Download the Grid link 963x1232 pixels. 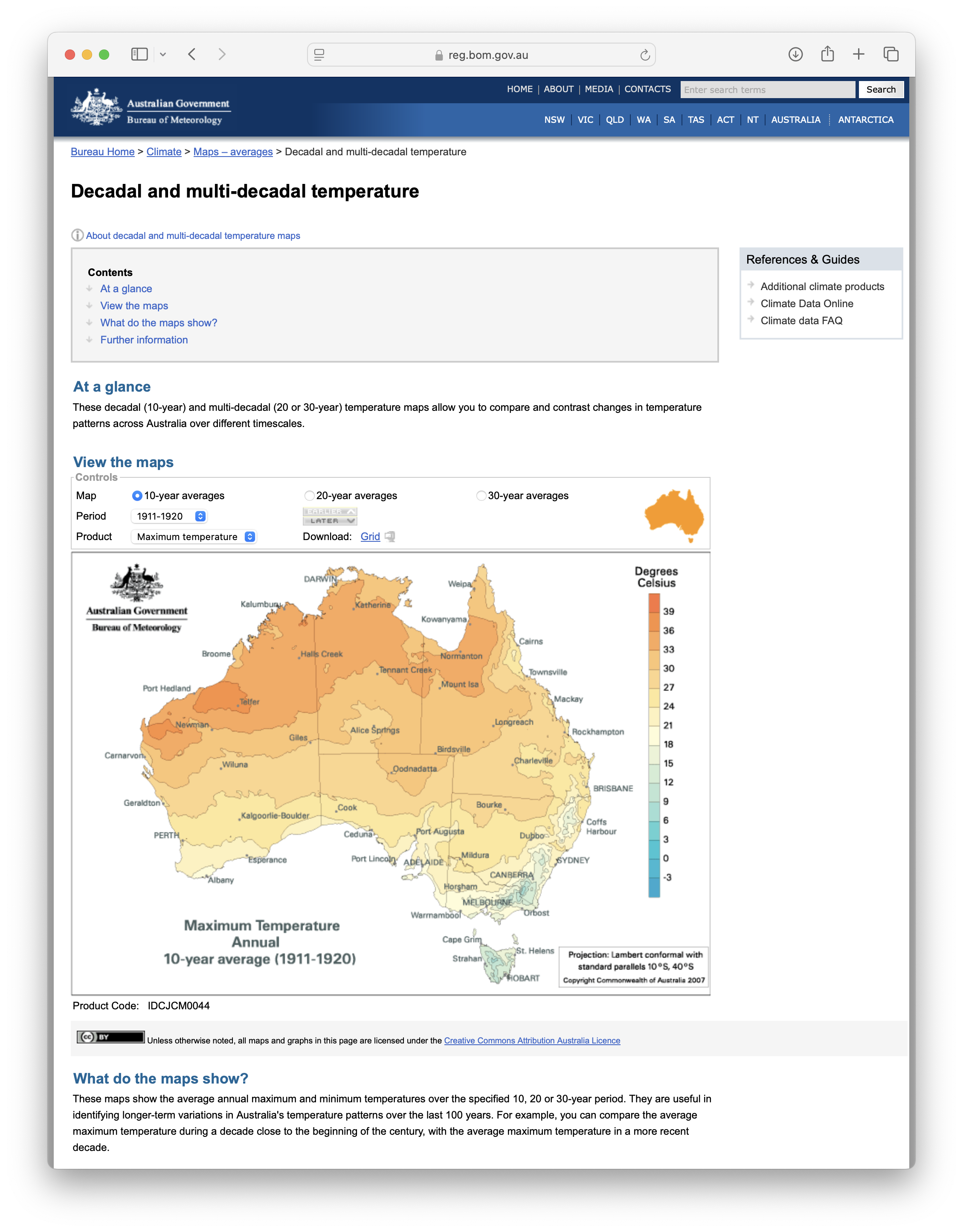[370, 537]
